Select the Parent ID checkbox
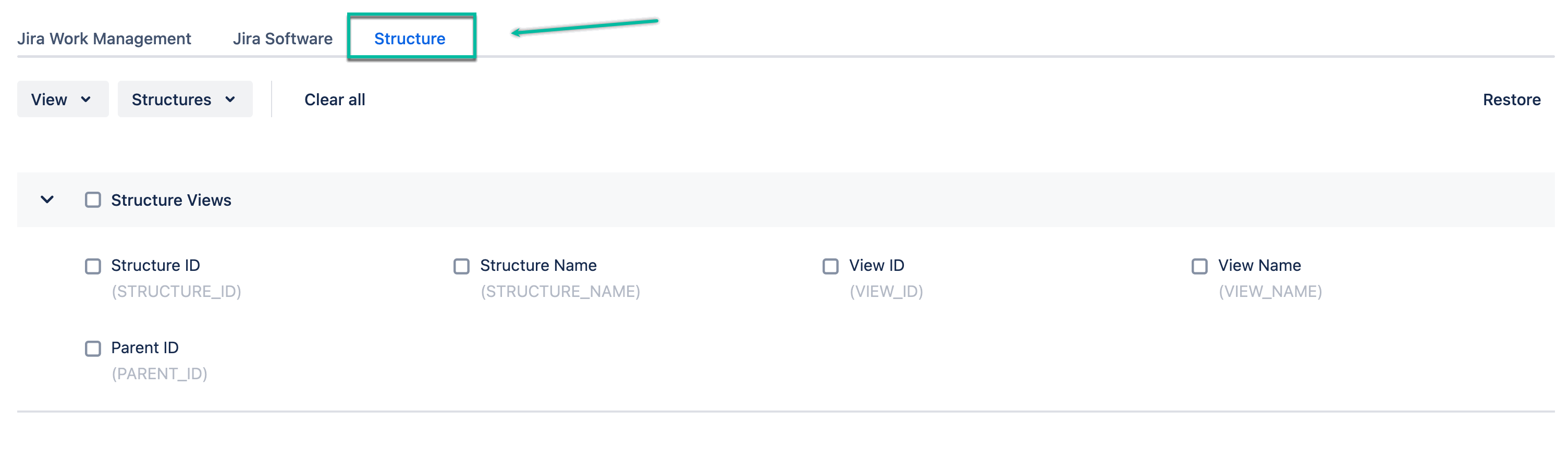1568x473 pixels. (92, 348)
